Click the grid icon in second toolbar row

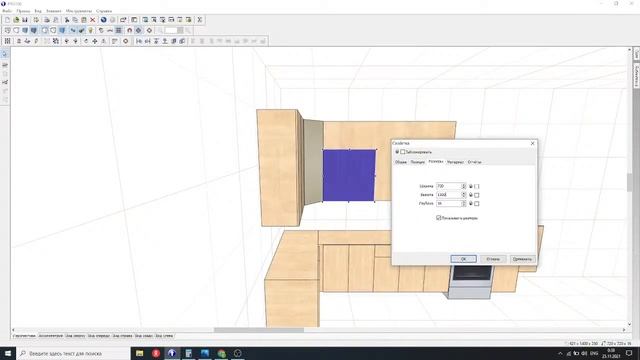click(118, 30)
